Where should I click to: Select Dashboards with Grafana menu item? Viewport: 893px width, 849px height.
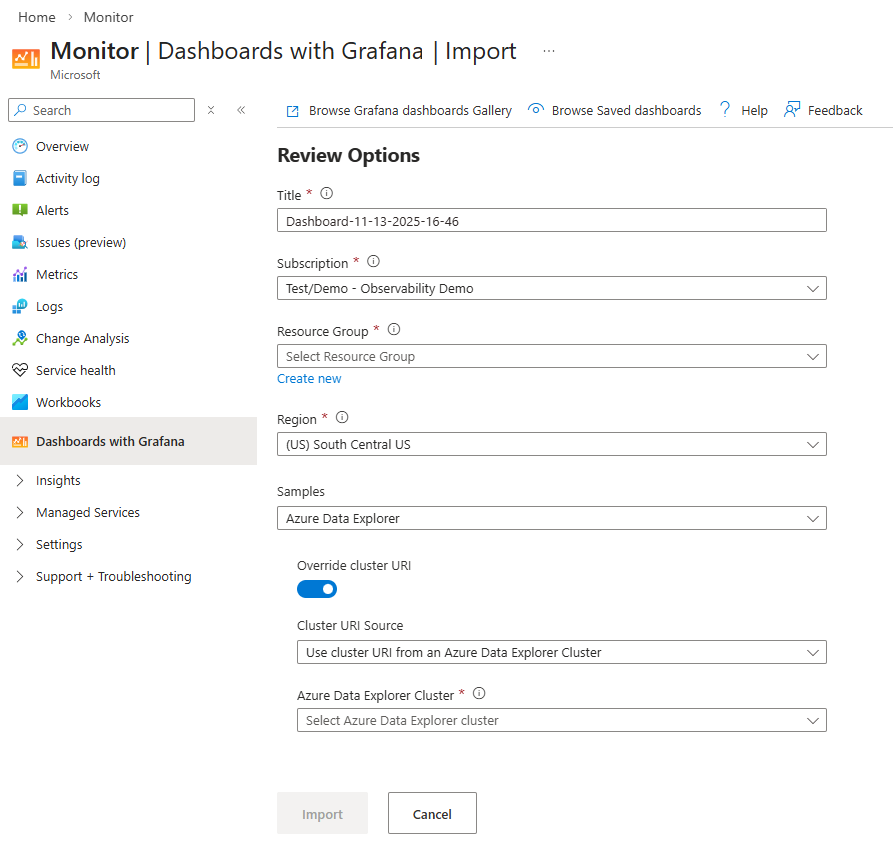coord(128,441)
